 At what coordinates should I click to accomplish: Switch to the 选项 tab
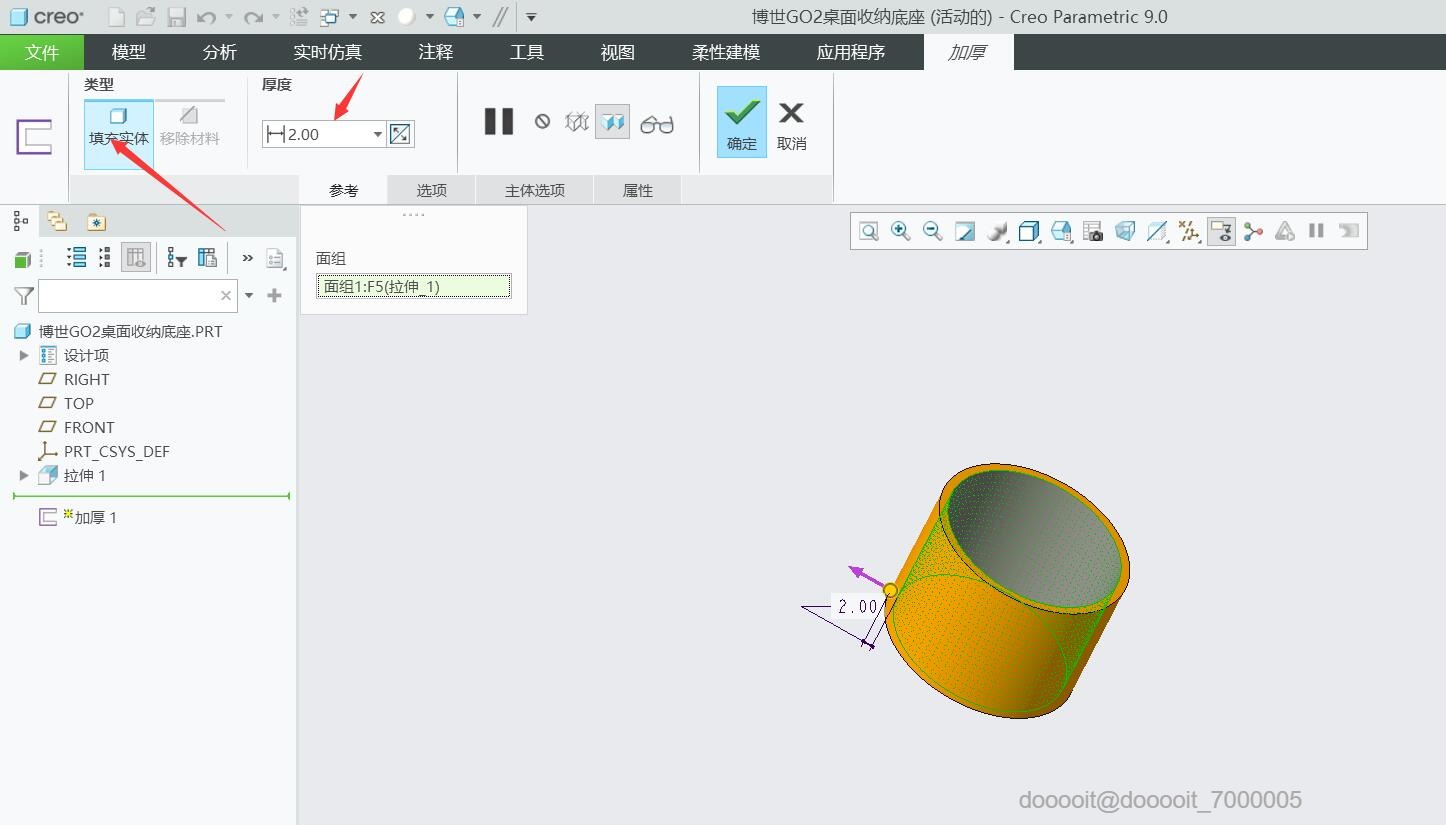coord(431,190)
